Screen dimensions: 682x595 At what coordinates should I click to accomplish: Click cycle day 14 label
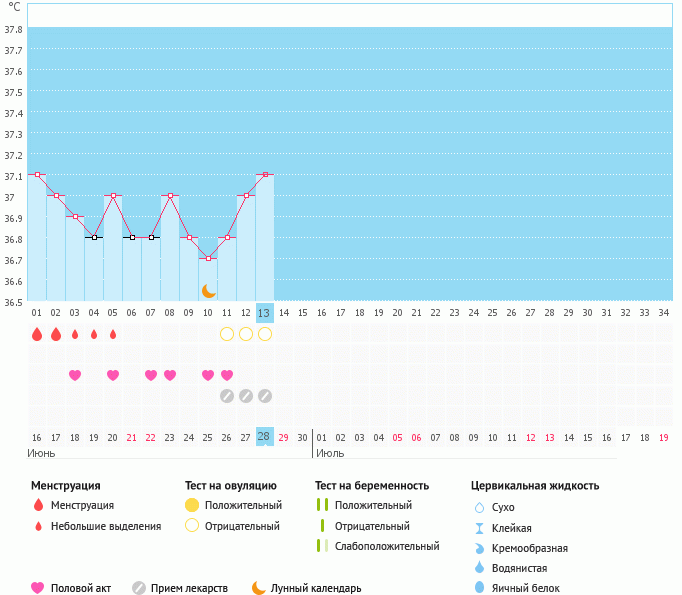coord(284,313)
